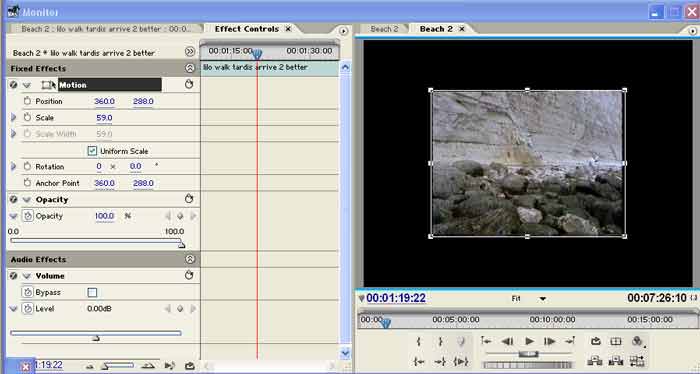Viewport: 700px width, 374px height.
Task: Hide the Effect Controls timeline view
Action: pos(190,52)
